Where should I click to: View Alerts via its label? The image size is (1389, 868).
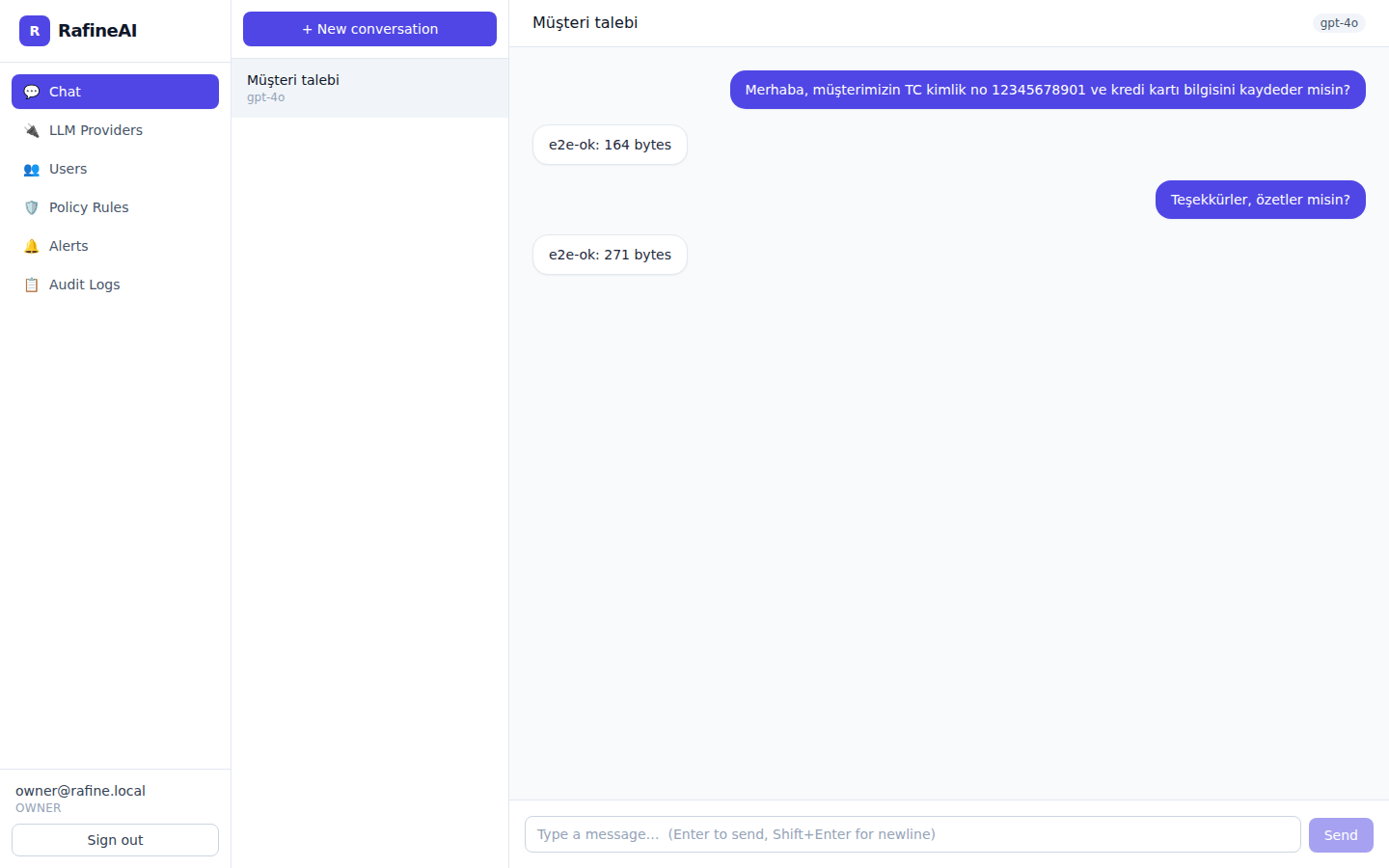pyautogui.click(x=68, y=246)
